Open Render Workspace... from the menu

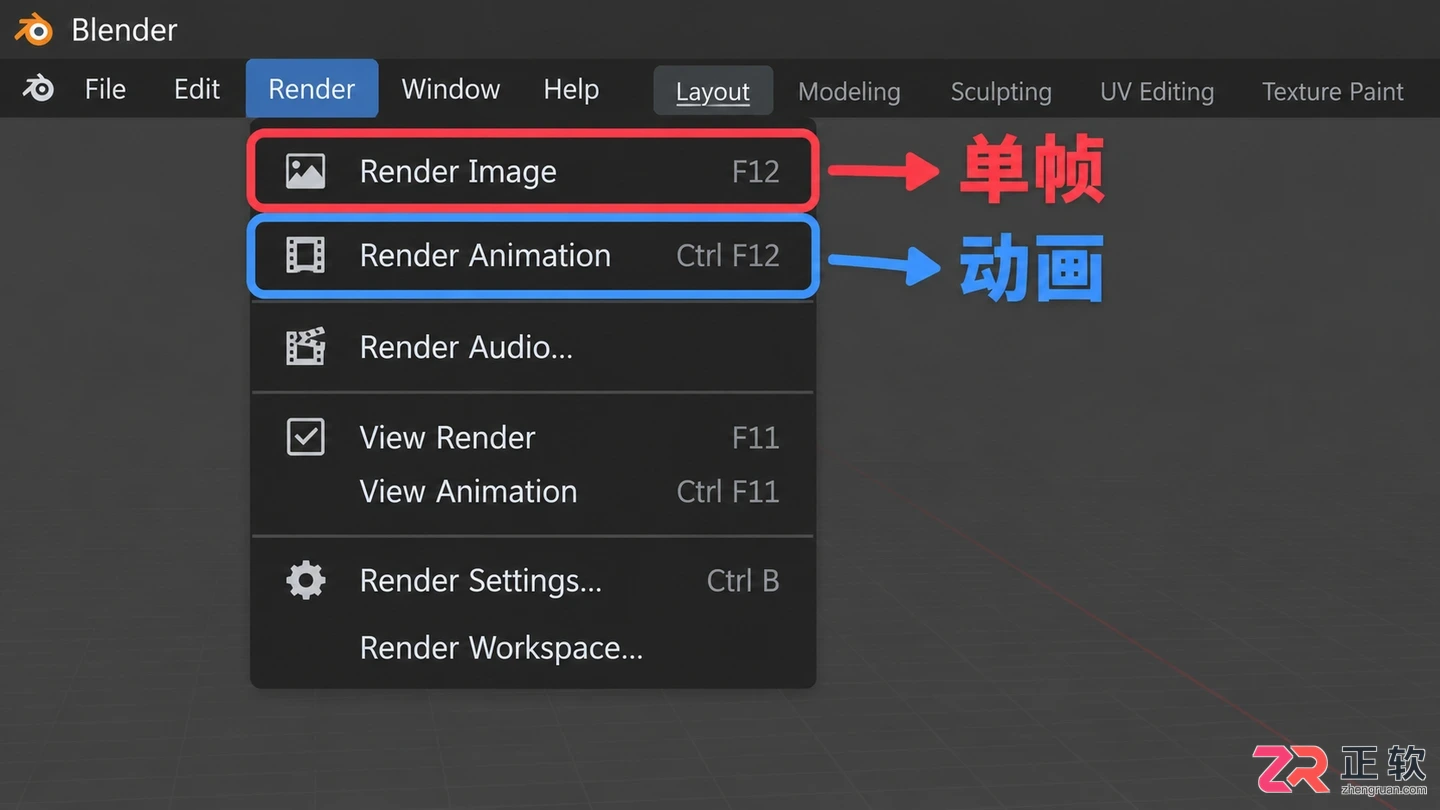click(x=533, y=648)
